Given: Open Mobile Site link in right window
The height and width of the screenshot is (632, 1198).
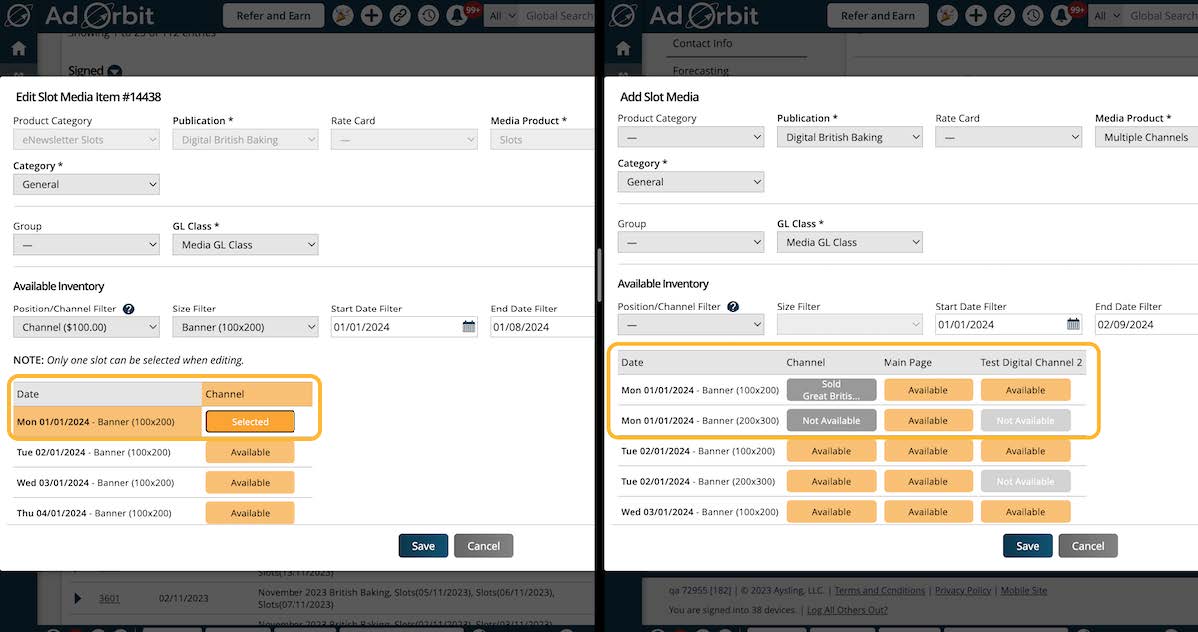Looking at the screenshot, I should click(x=1024, y=591).
